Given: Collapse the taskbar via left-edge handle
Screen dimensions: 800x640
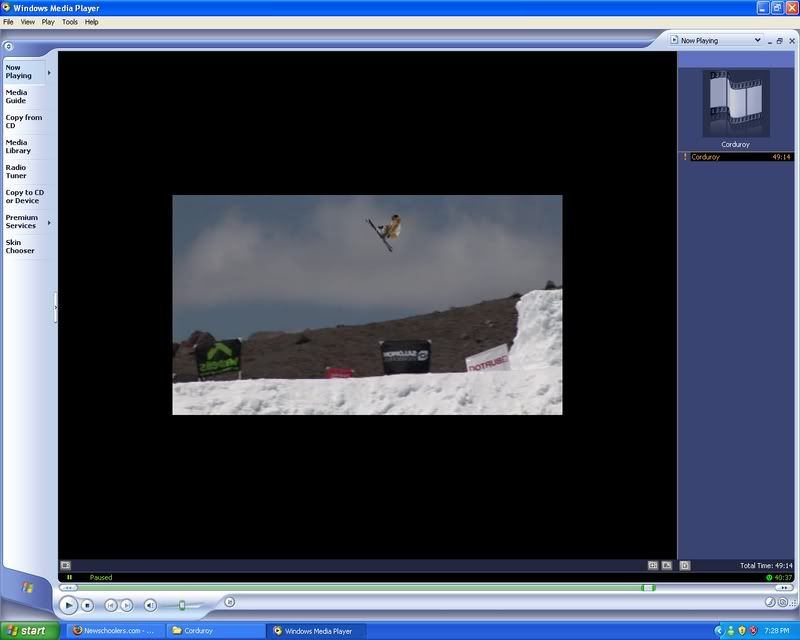Looking at the screenshot, I should pos(55,307).
